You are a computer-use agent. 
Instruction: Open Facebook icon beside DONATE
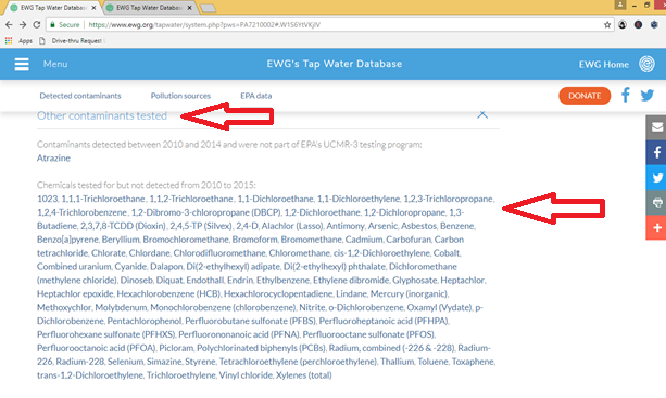(x=625, y=95)
